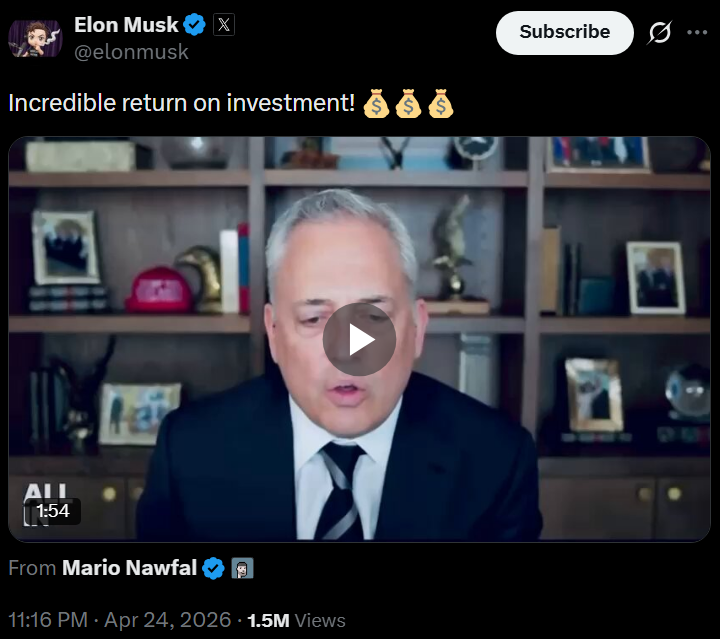Click the blue verified badge beside Elon Musk
This screenshot has height=639, width=720.
point(195,25)
